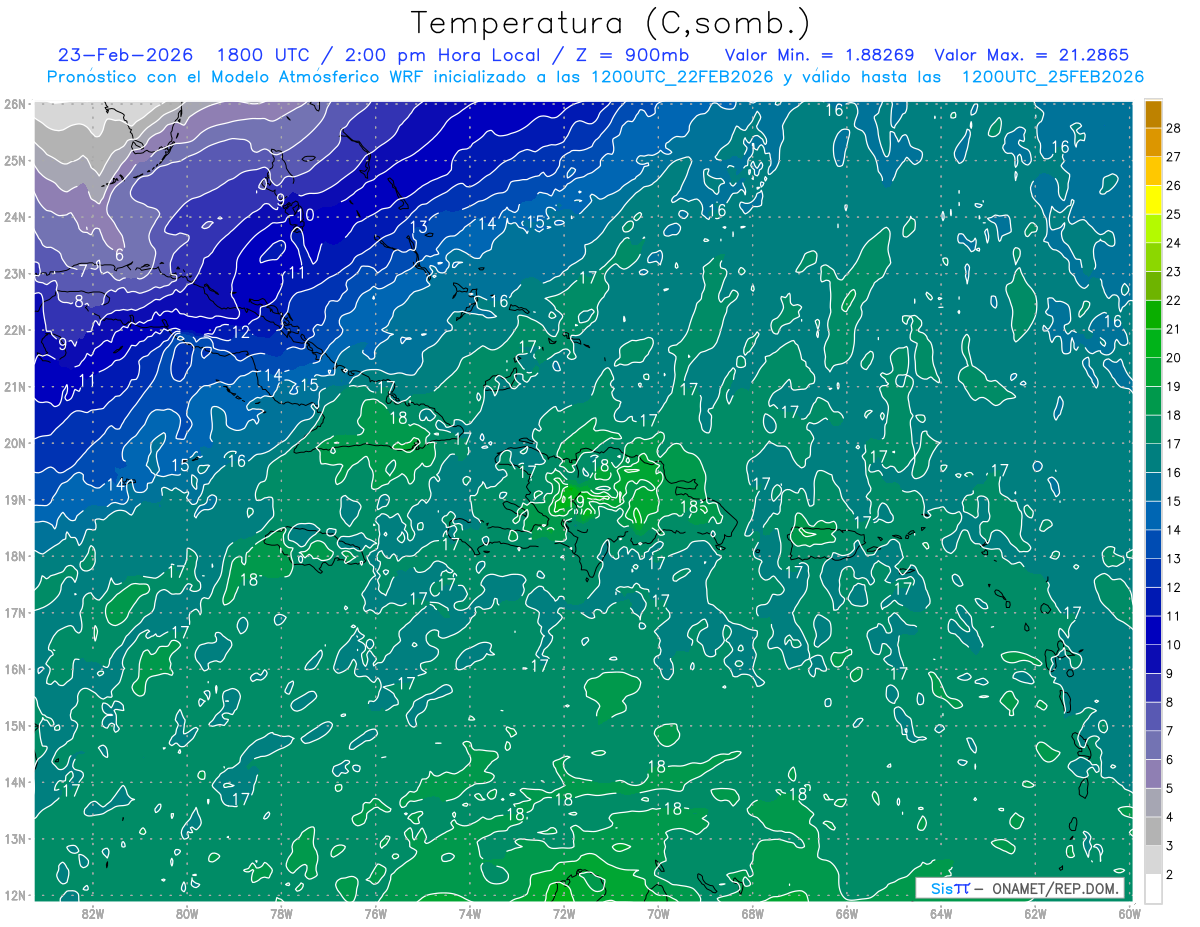Click the 'Temperatura (C,somb.)' chart title
This screenshot has height=927, width=1200.
point(611,23)
